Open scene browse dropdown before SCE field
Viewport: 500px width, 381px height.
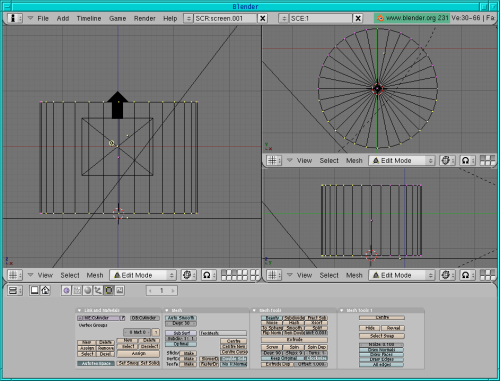284,18
